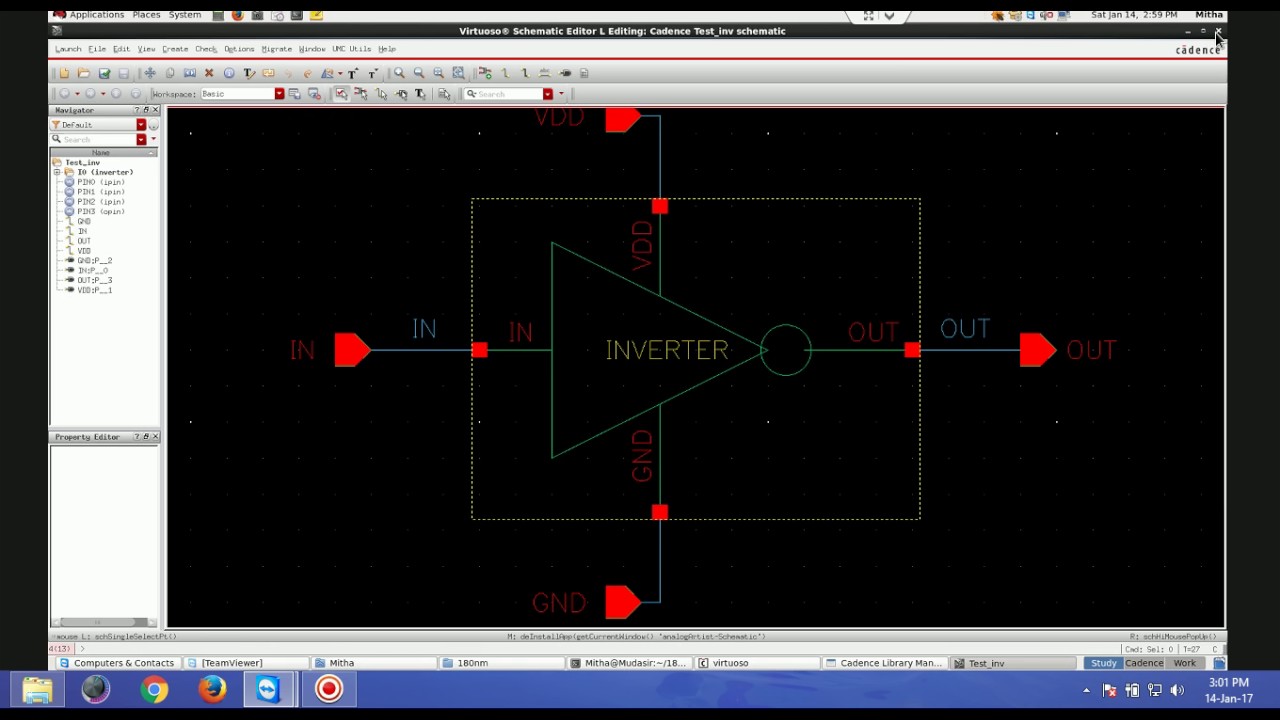Switch to the Cadence workspace button
Image resolution: width=1280 pixels, height=720 pixels.
pyautogui.click(x=1144, y=663)
